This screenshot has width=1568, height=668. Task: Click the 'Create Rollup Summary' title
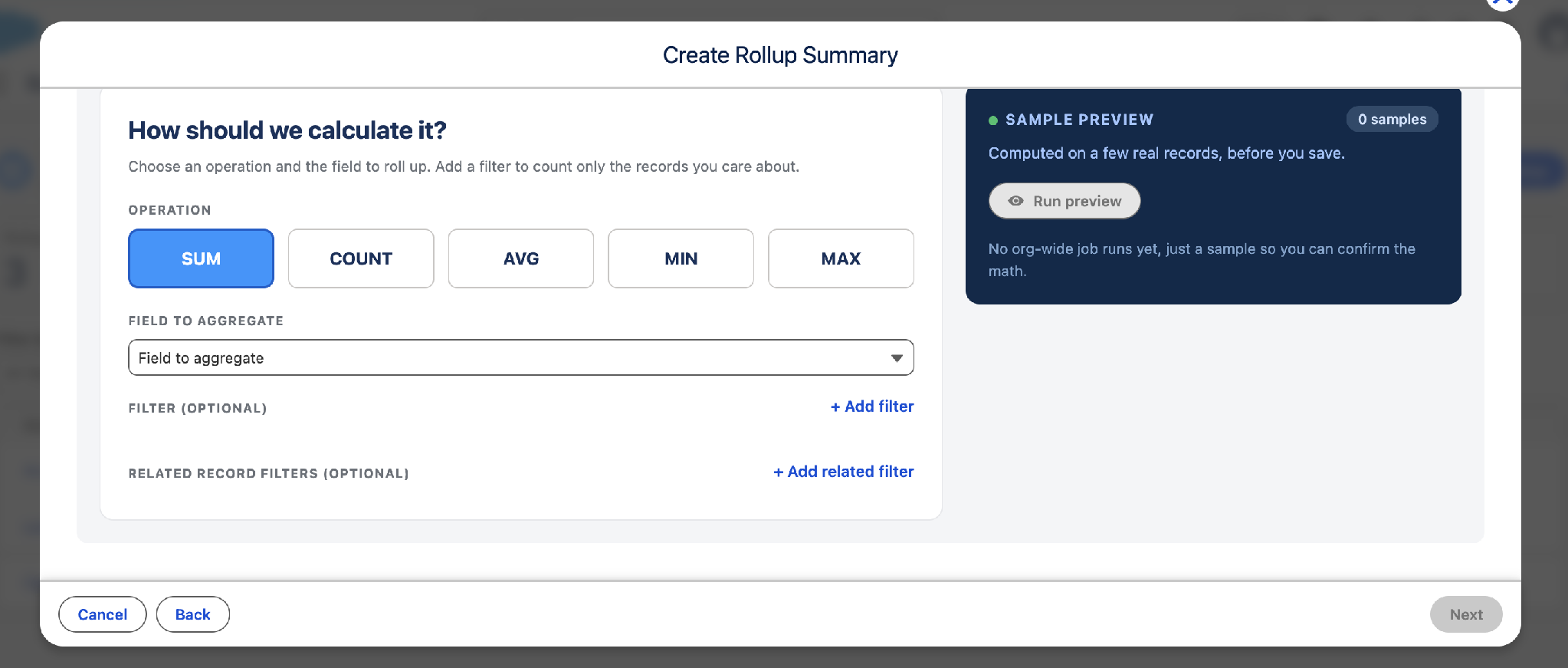pos(780,55)
